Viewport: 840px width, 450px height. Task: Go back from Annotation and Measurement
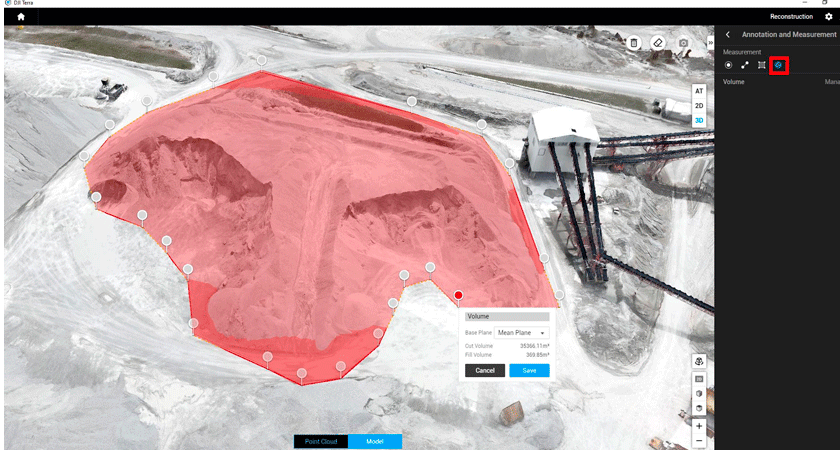727,35
